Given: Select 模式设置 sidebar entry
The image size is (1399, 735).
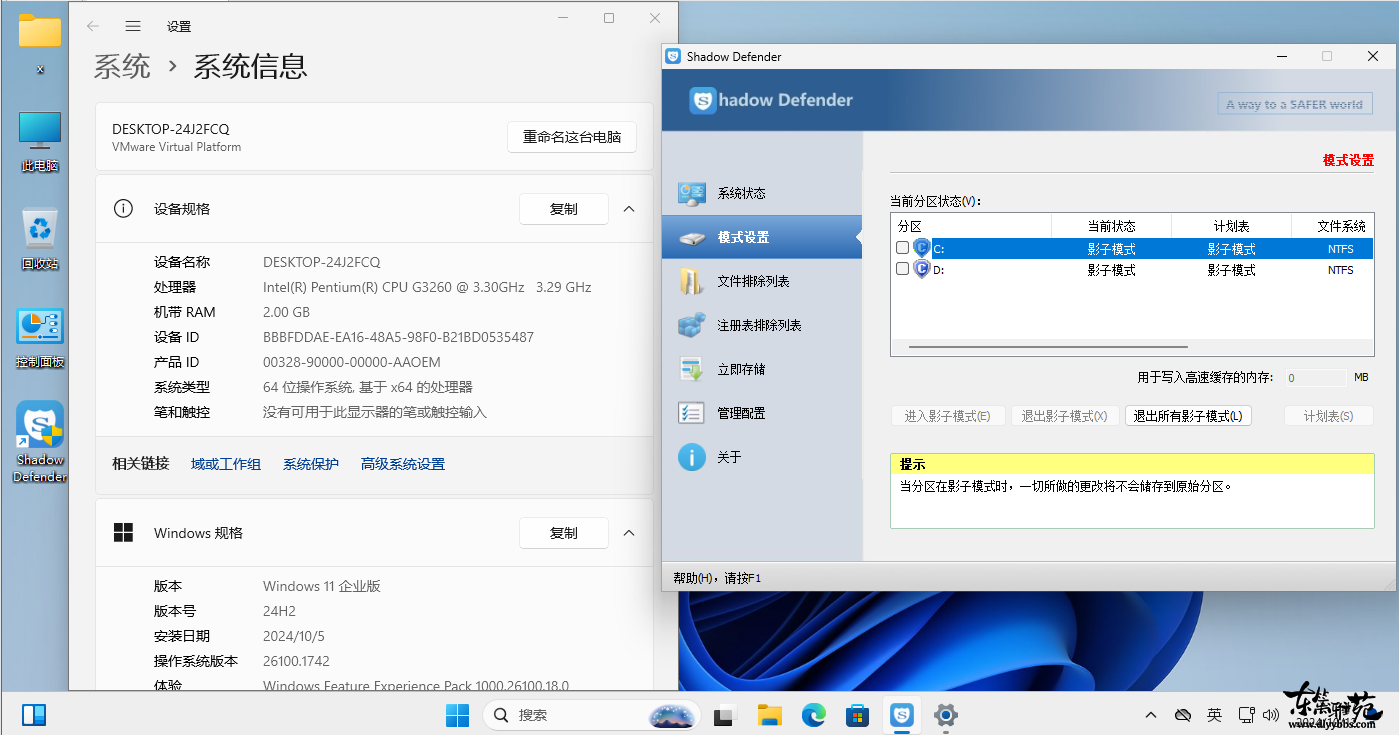Looking at the screenshot, I should (x=762, y=237).
